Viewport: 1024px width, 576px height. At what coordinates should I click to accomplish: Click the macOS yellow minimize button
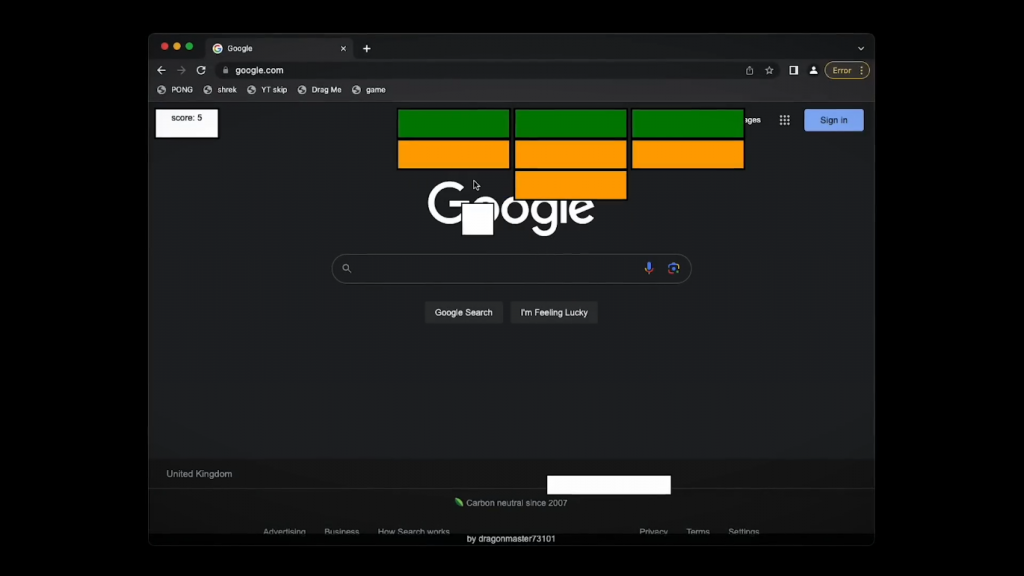click(177, 46)
